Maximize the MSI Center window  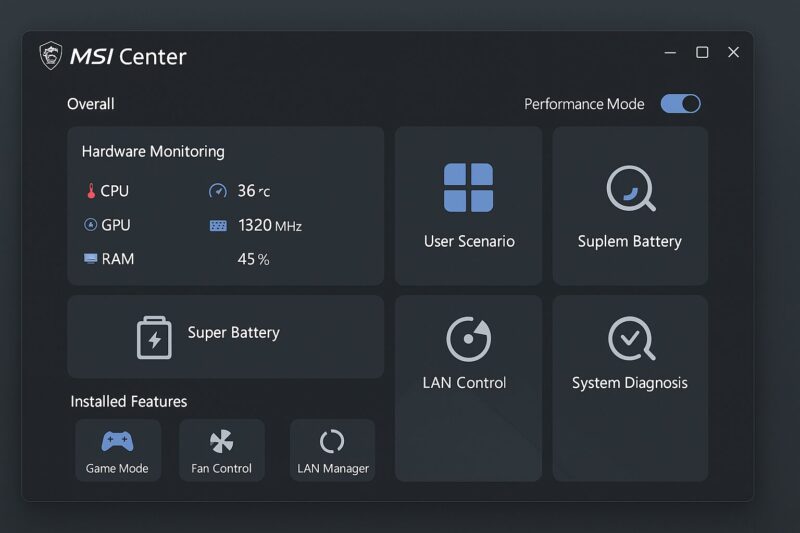point(702,52)
